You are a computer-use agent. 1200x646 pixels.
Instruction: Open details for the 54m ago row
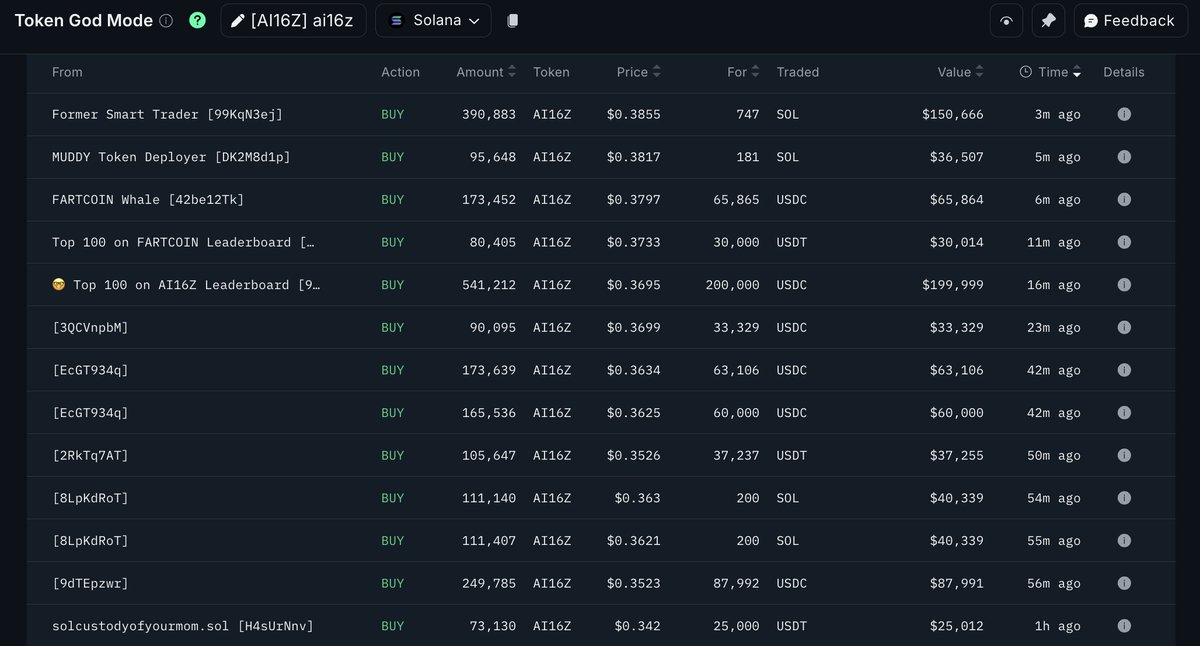[x=1123, y=498]
